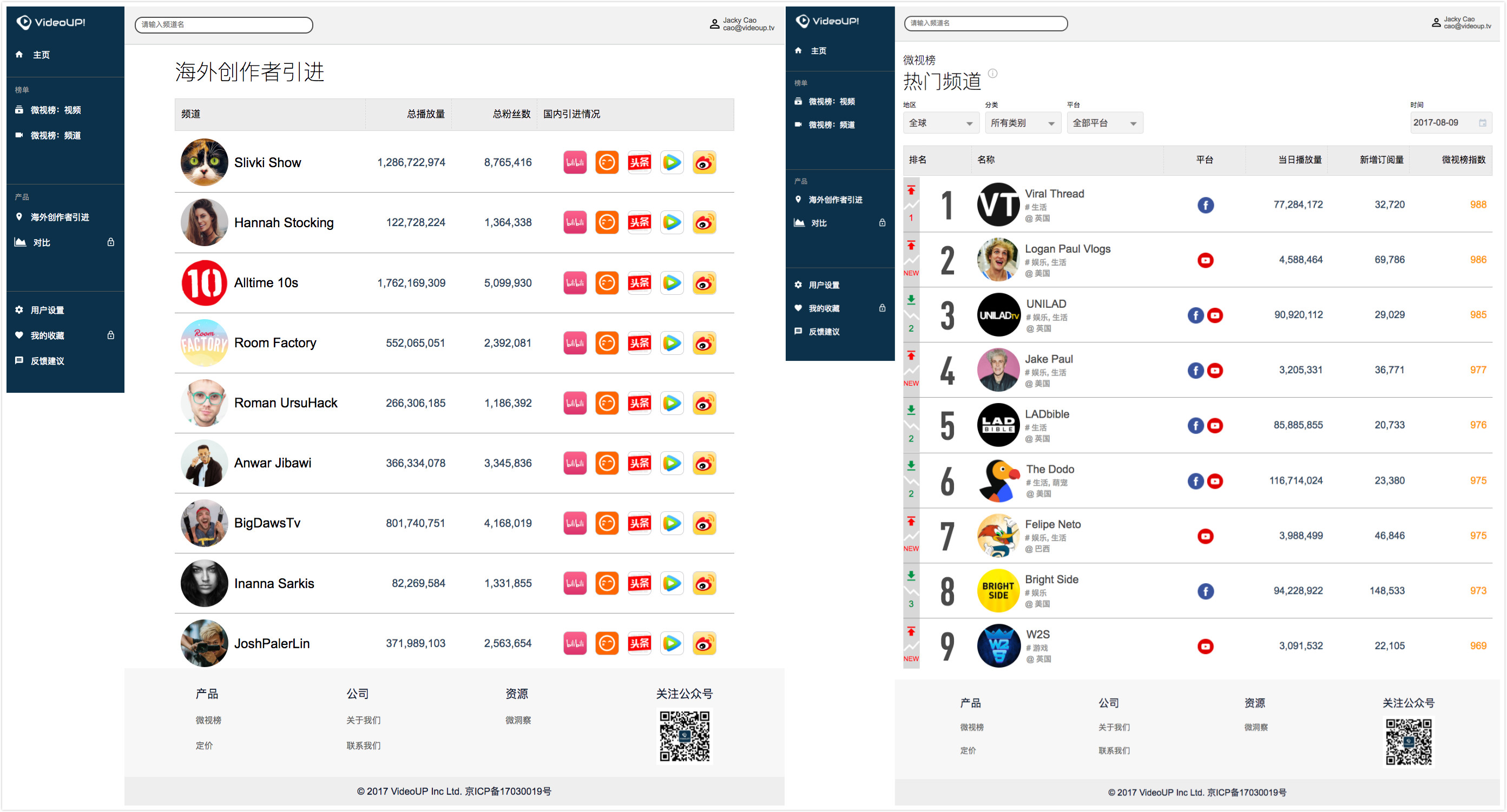Click green play icon in Inanna Sarkis row
The image size is (1507, 812).
point(672,583)
